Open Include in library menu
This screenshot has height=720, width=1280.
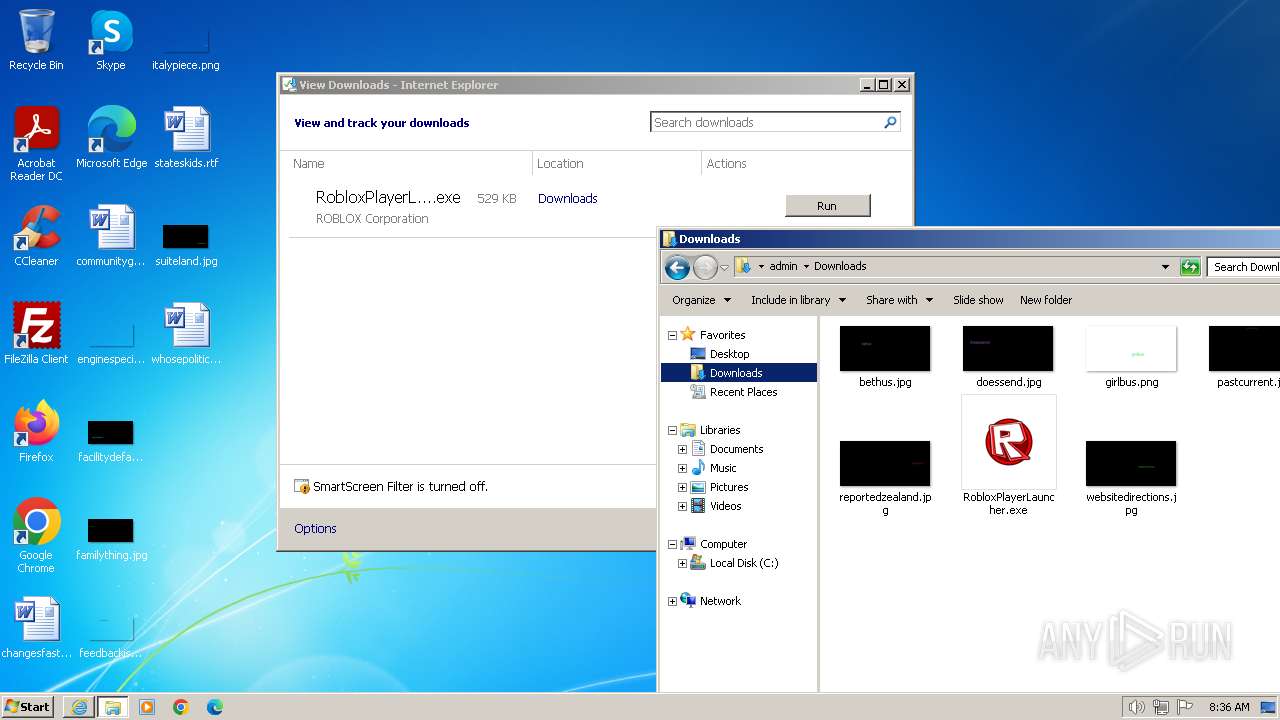click(x=798, y=300)
